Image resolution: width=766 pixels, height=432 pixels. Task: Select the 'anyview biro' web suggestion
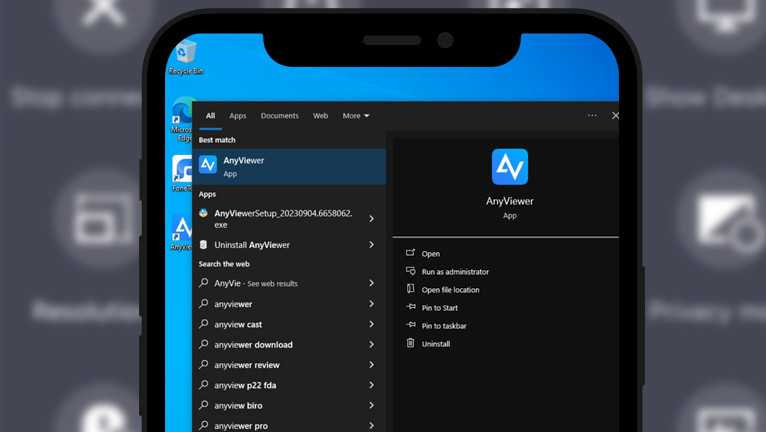(x=289, y=405)
